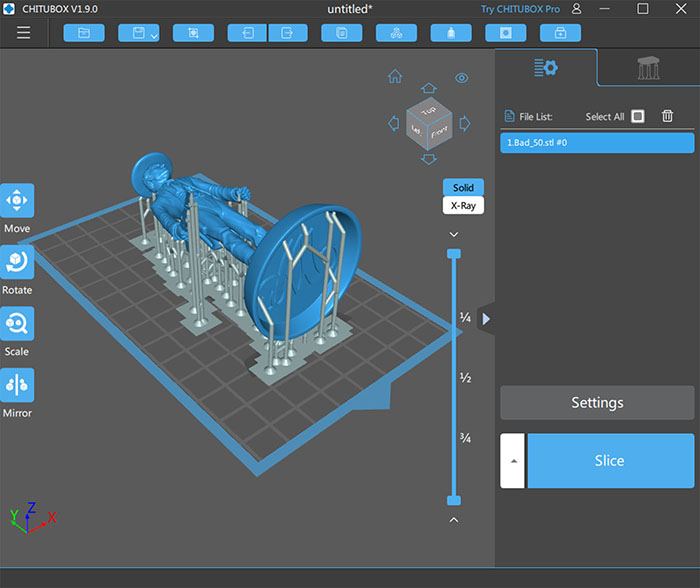The width and height of the screenshot is (700, 588).
Task: Check the Select All checkbox
Action: [638, 116]
